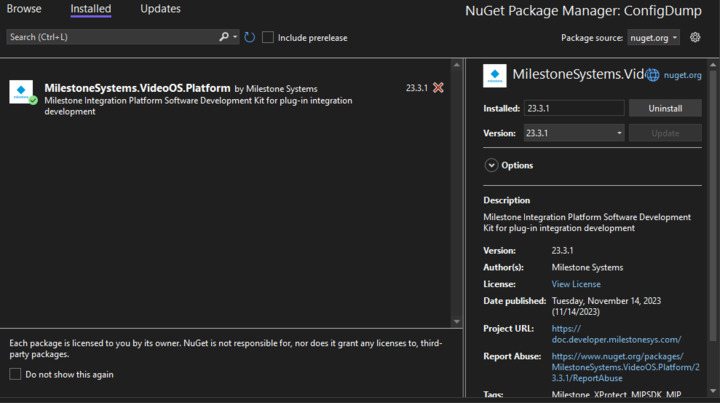Check Do not show this again
Screen dimensions: 720x403
pyautogui.click(x=15, y=374)
